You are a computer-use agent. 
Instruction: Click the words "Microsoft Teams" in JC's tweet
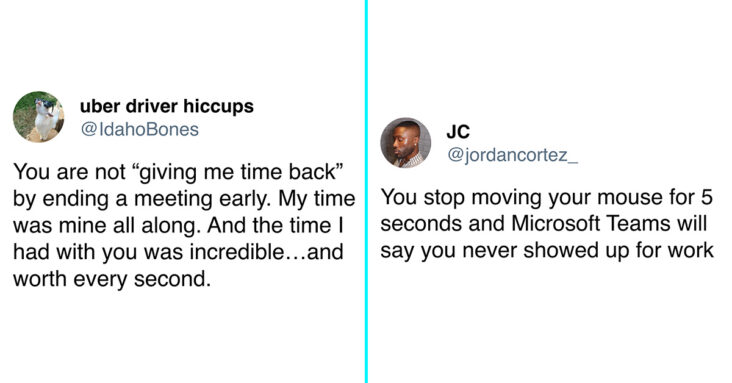(x=581, y=223)
